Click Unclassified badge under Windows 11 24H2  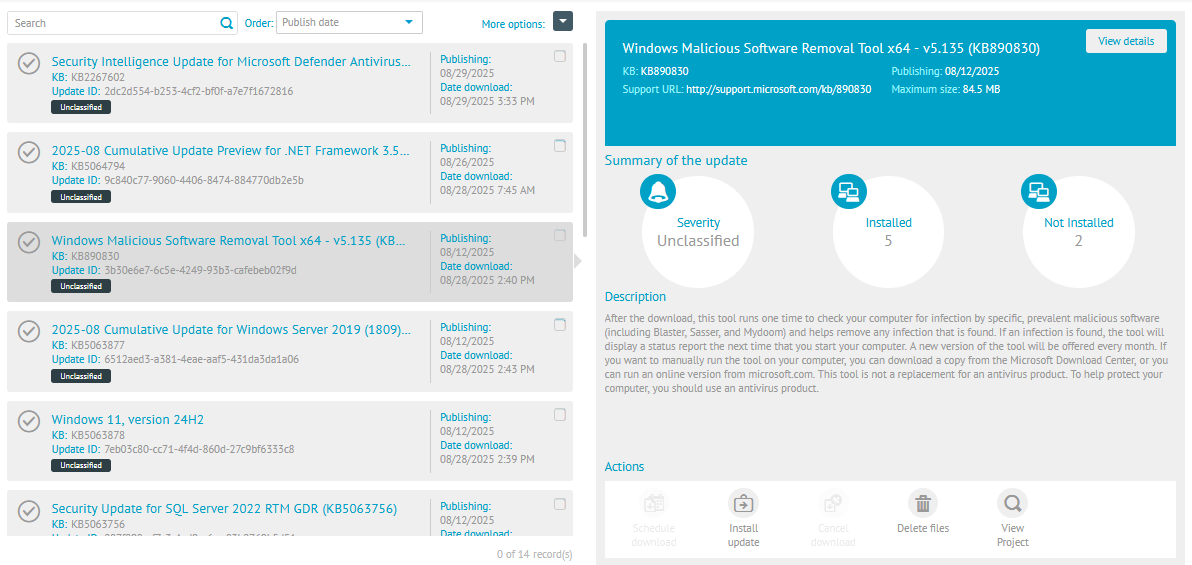tap(81, 465)
